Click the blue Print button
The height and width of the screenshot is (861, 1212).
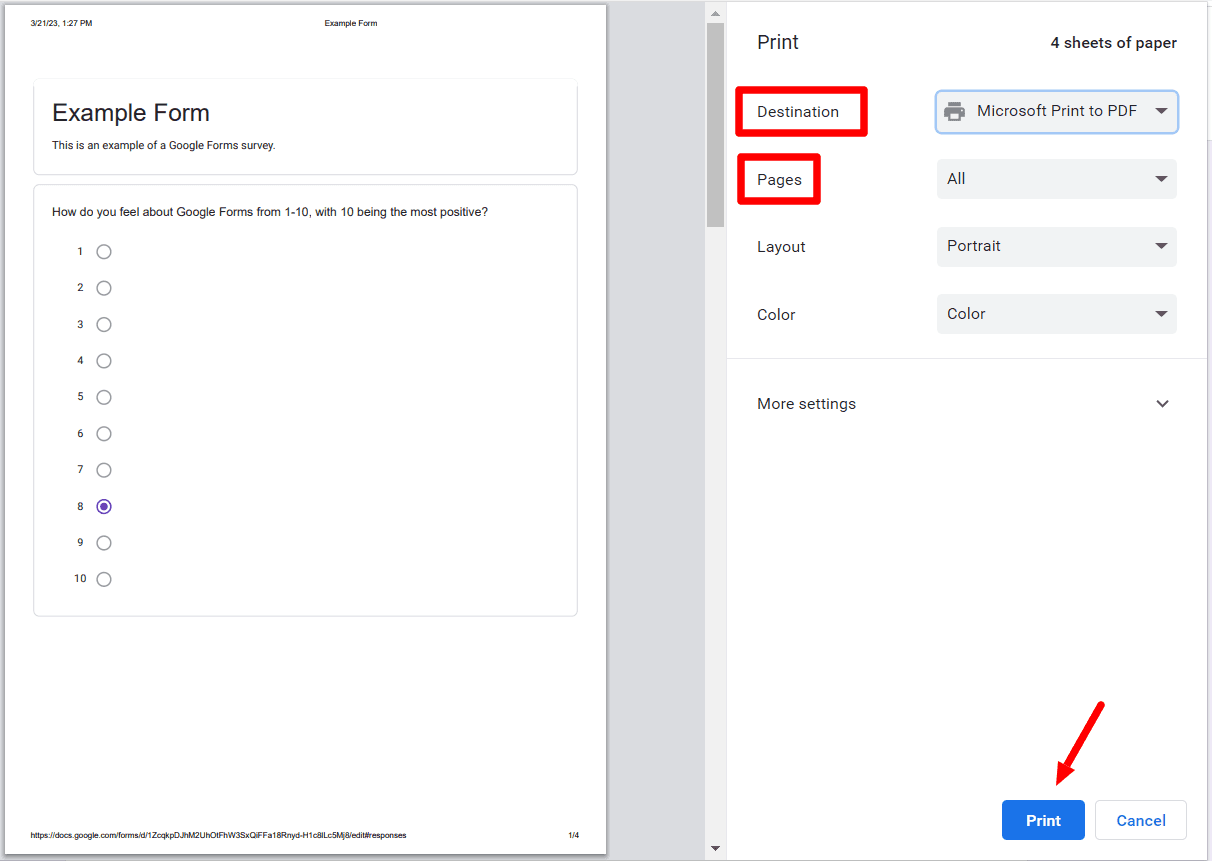point(1043,820)
